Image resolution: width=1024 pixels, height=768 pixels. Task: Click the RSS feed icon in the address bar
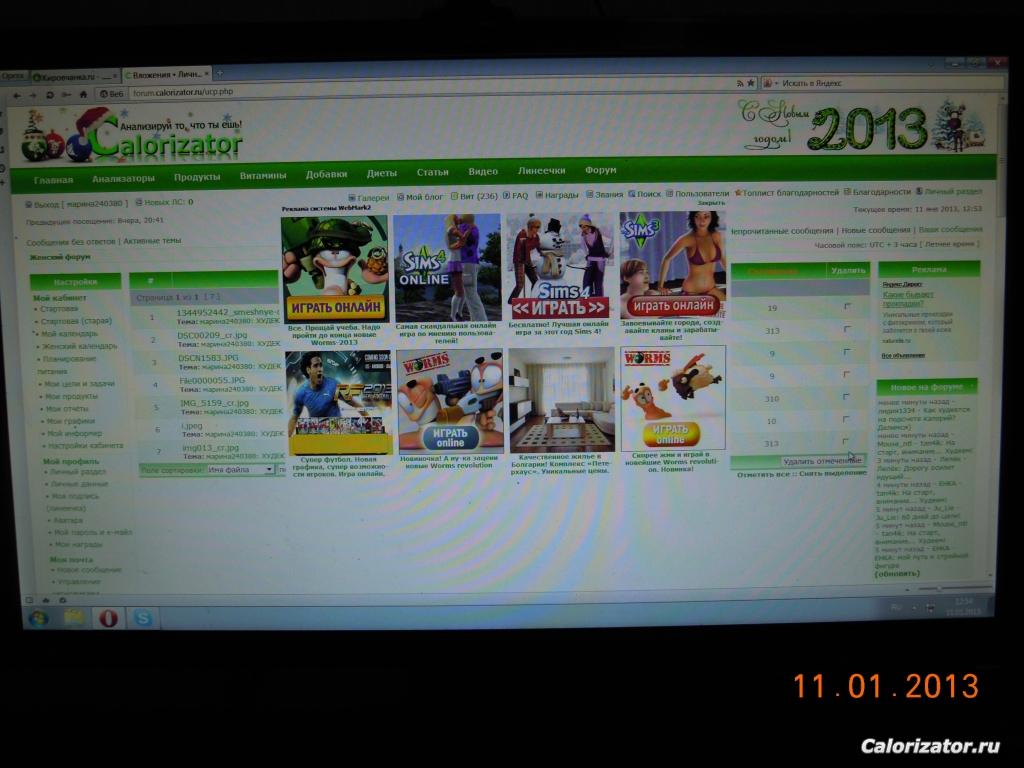pyautogui.click(x=740, y=84)
